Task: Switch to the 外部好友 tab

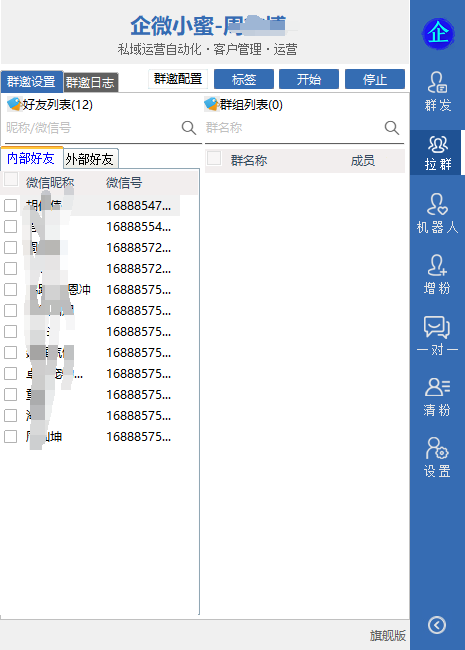Action: coord(90,159)
